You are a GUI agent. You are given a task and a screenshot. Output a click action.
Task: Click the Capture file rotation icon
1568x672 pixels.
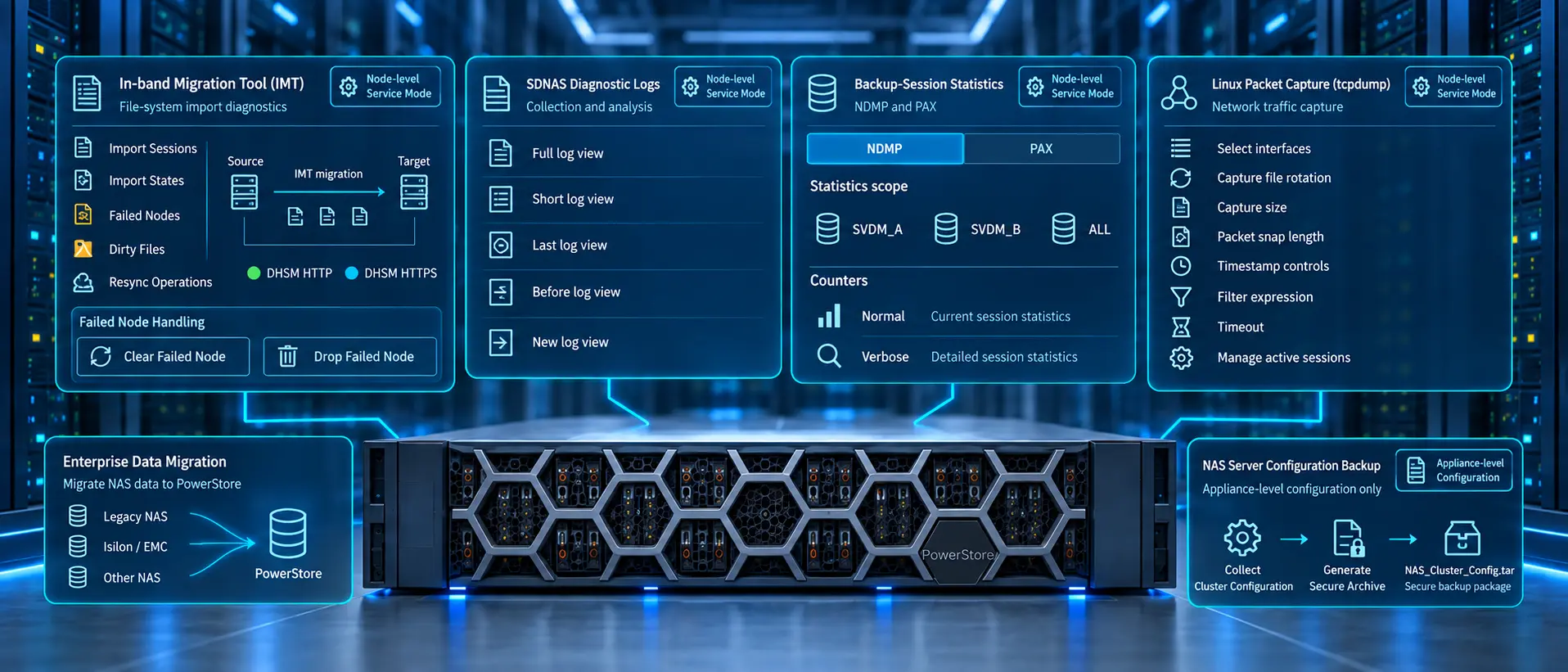[1180, 178]
